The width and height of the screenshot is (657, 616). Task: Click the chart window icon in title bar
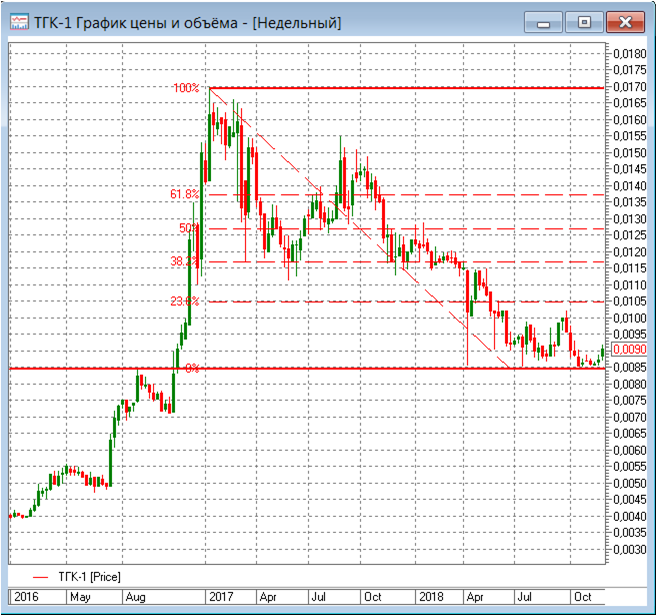[18, 22]
